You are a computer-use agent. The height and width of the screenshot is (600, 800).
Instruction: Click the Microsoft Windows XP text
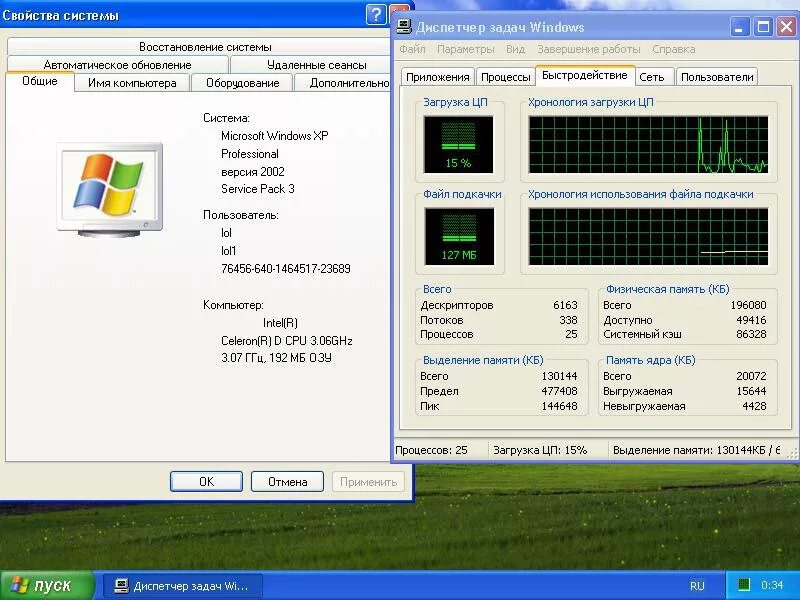274,136
